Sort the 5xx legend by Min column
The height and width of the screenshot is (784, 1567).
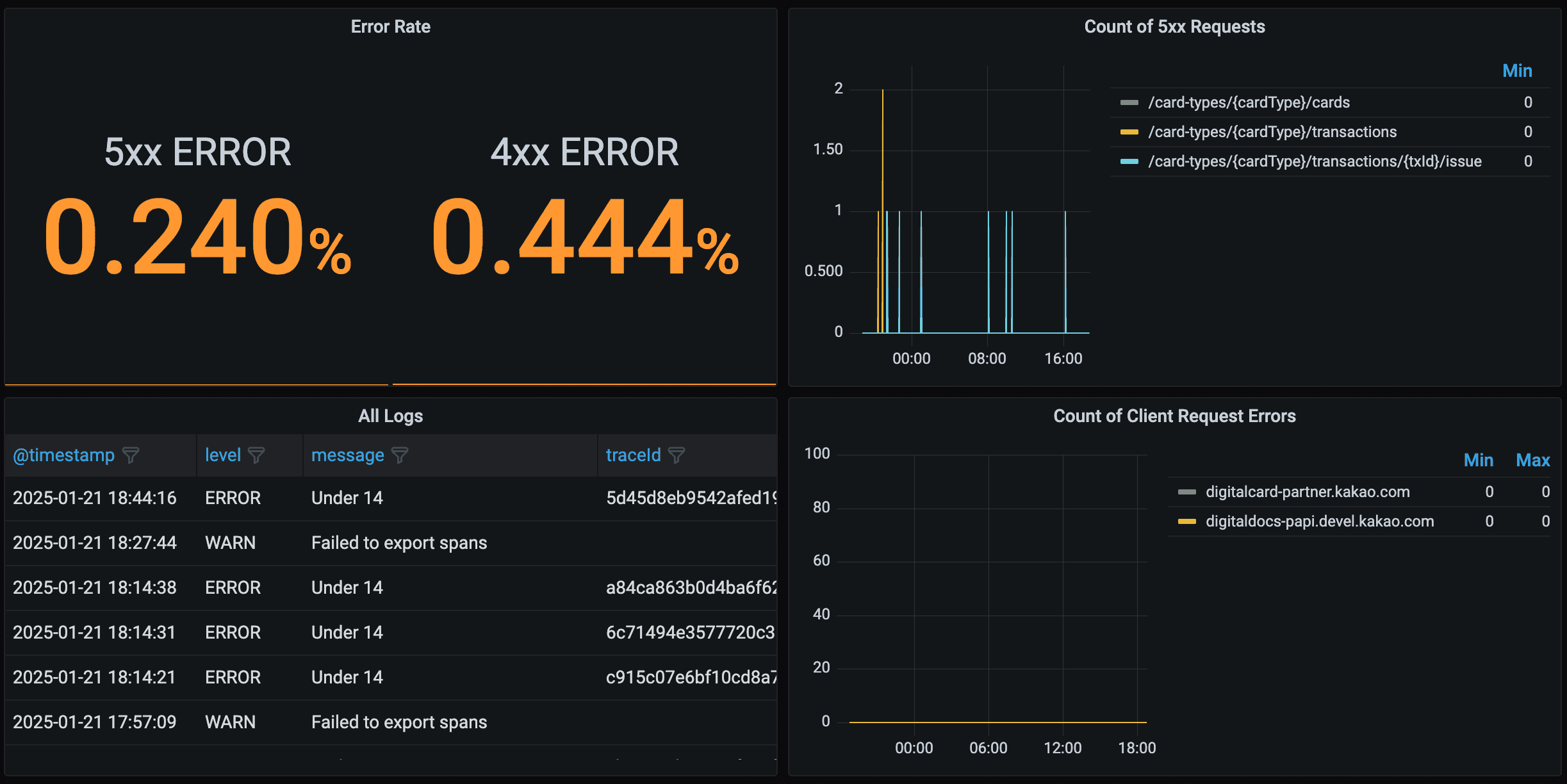(1516, 71)
